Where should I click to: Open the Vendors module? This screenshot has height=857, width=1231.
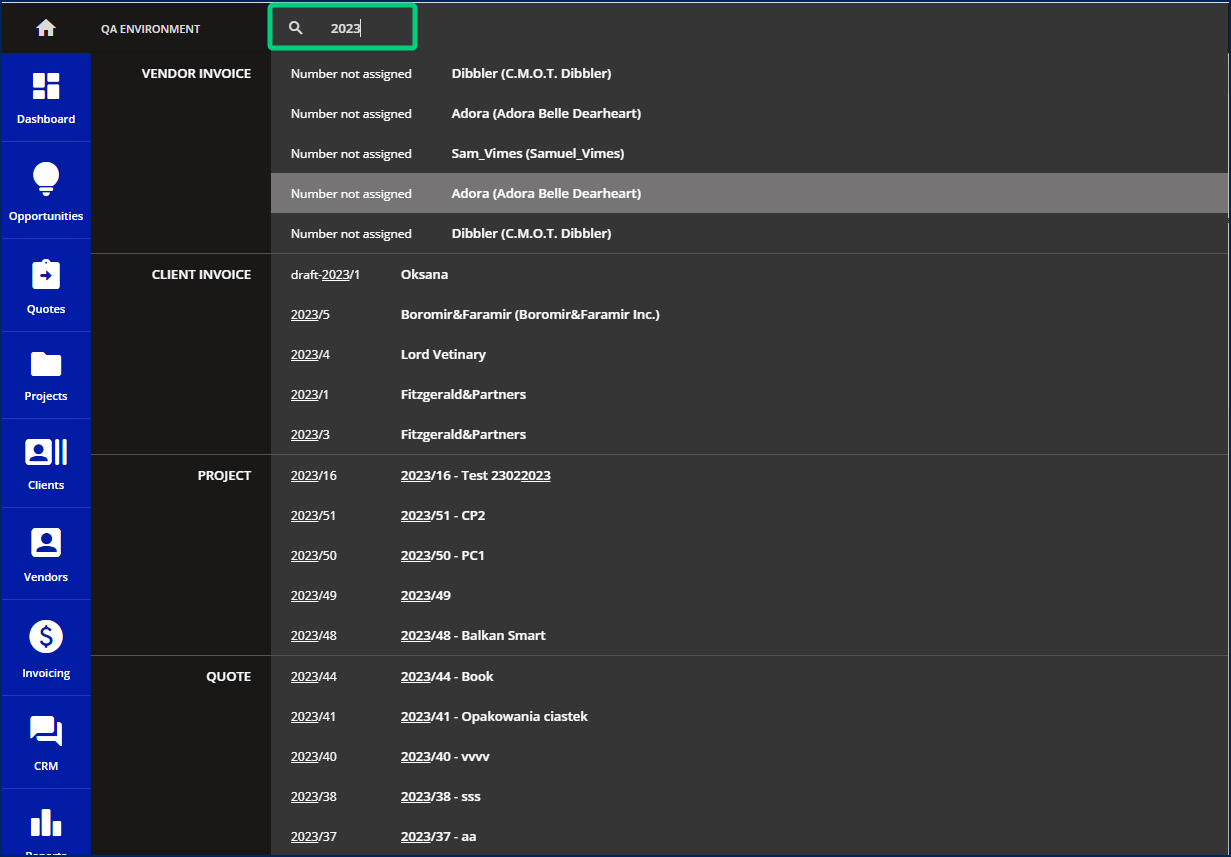(46, 555)
